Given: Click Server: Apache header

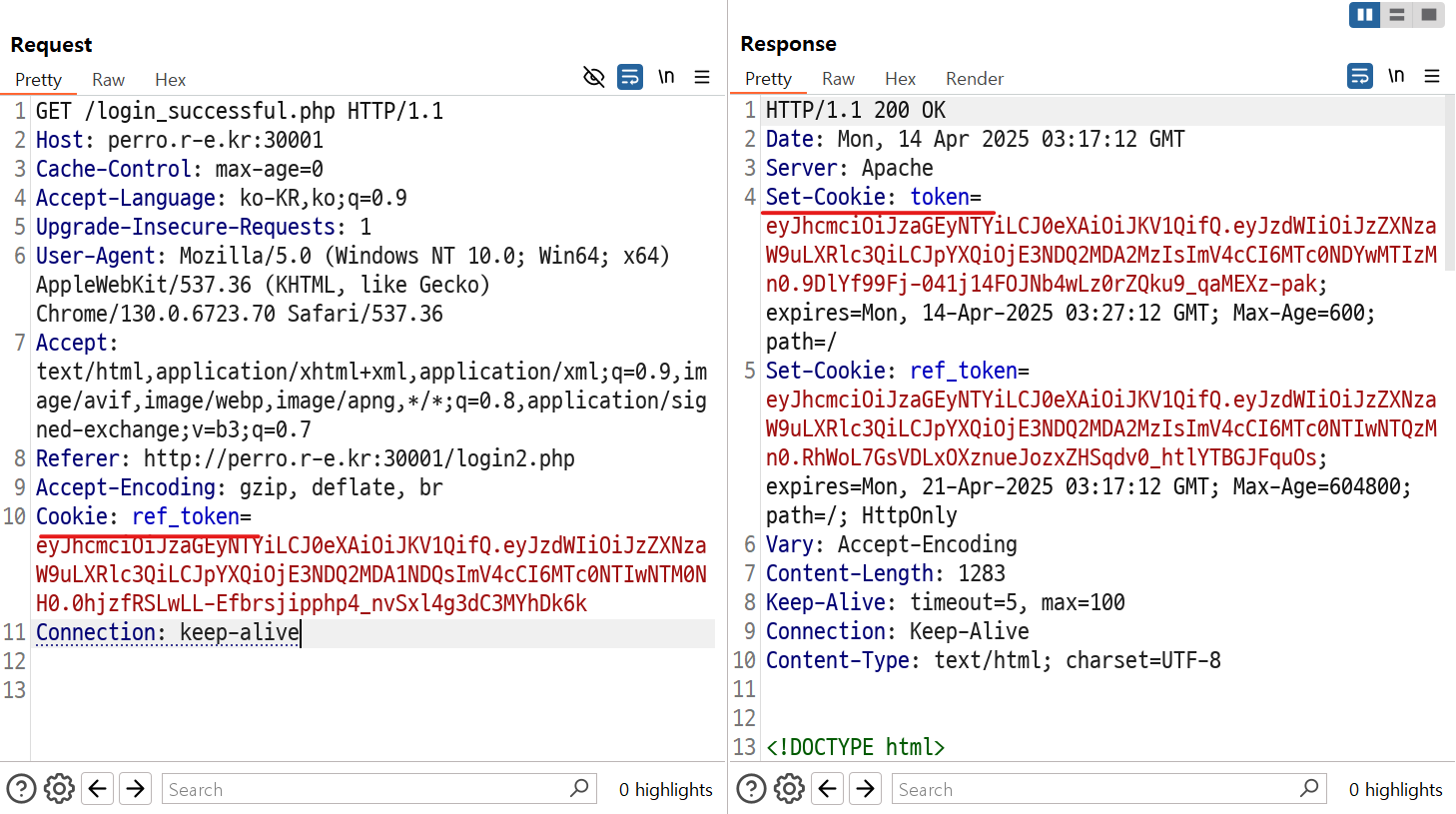Looking at the screenshot, I should pyautogui.click(x=850, y=168).
